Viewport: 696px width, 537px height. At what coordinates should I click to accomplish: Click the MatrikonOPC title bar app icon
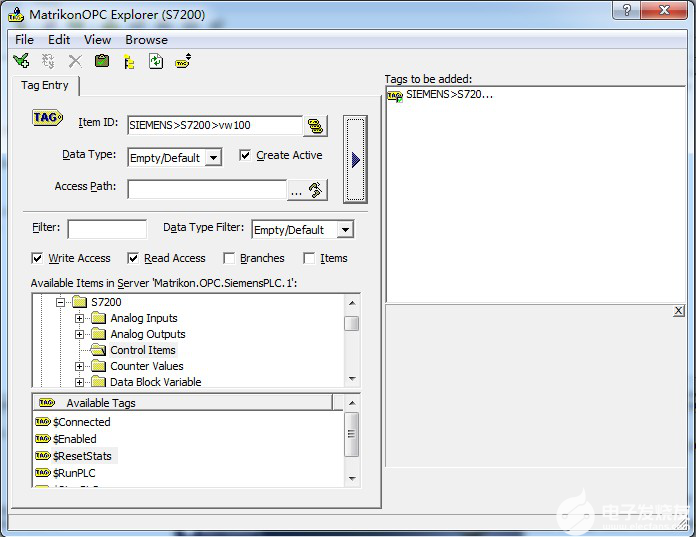pos(16,15)
